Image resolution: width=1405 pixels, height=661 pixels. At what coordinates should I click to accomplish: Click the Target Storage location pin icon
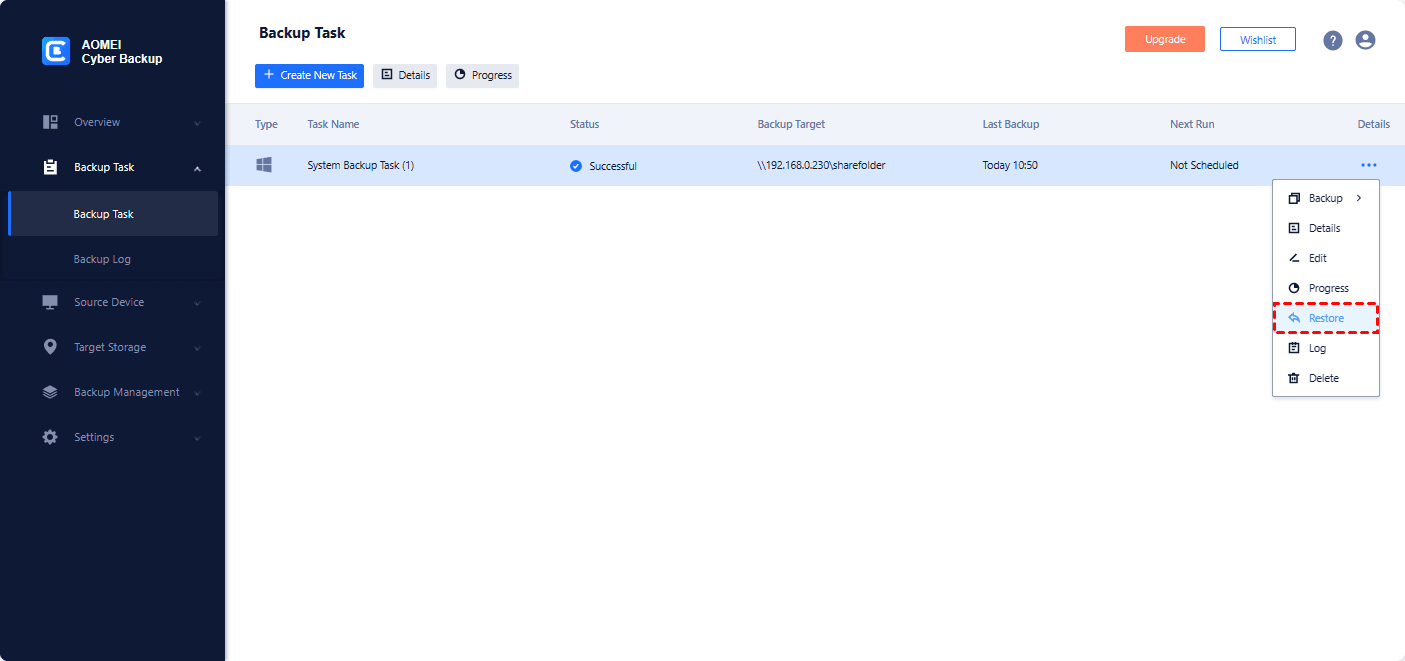click(x=50, y=347)
